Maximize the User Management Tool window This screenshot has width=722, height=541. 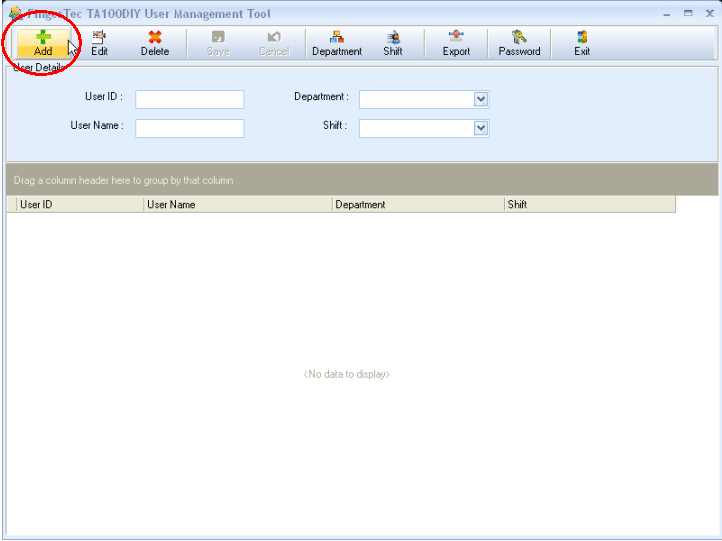click(688, 14)
